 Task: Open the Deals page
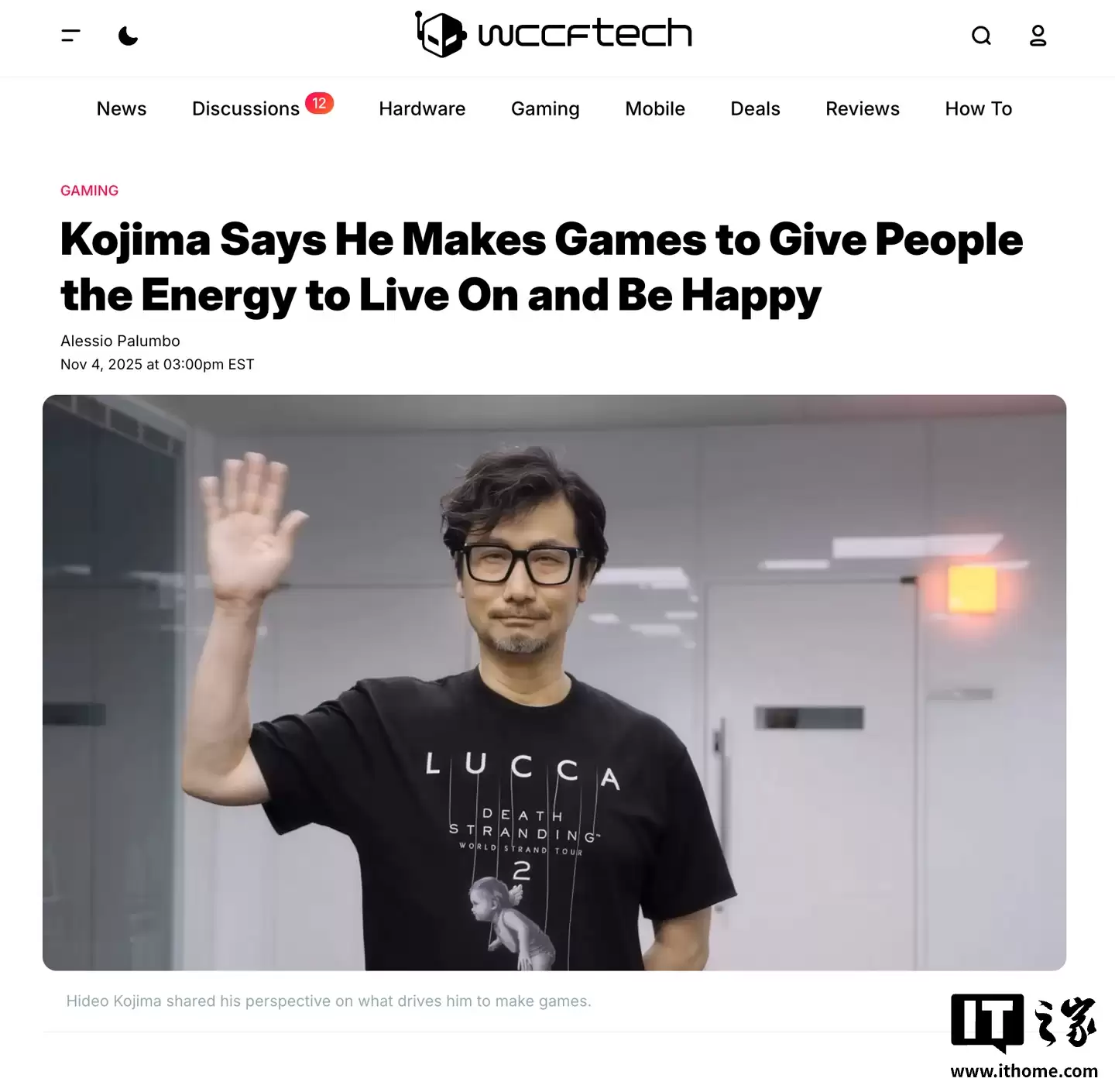click(x=755, y=108)
